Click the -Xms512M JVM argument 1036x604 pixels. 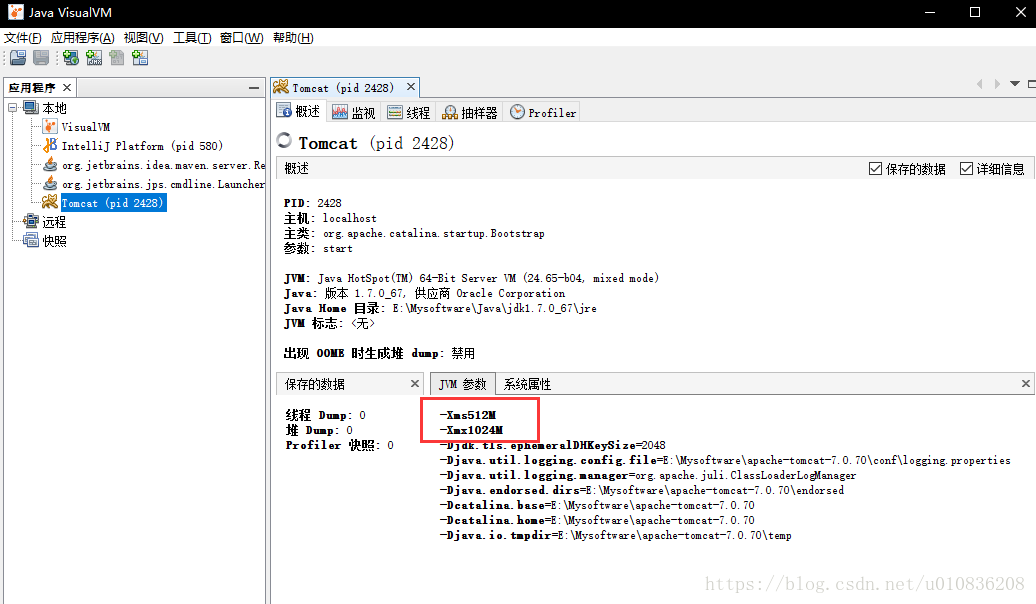(468, 415)
